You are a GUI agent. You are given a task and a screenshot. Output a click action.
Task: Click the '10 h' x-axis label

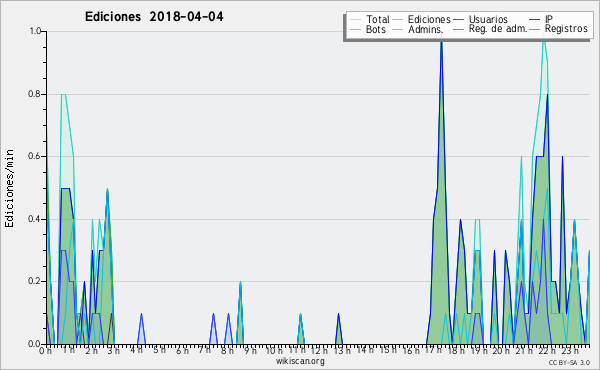click(274, 350)
